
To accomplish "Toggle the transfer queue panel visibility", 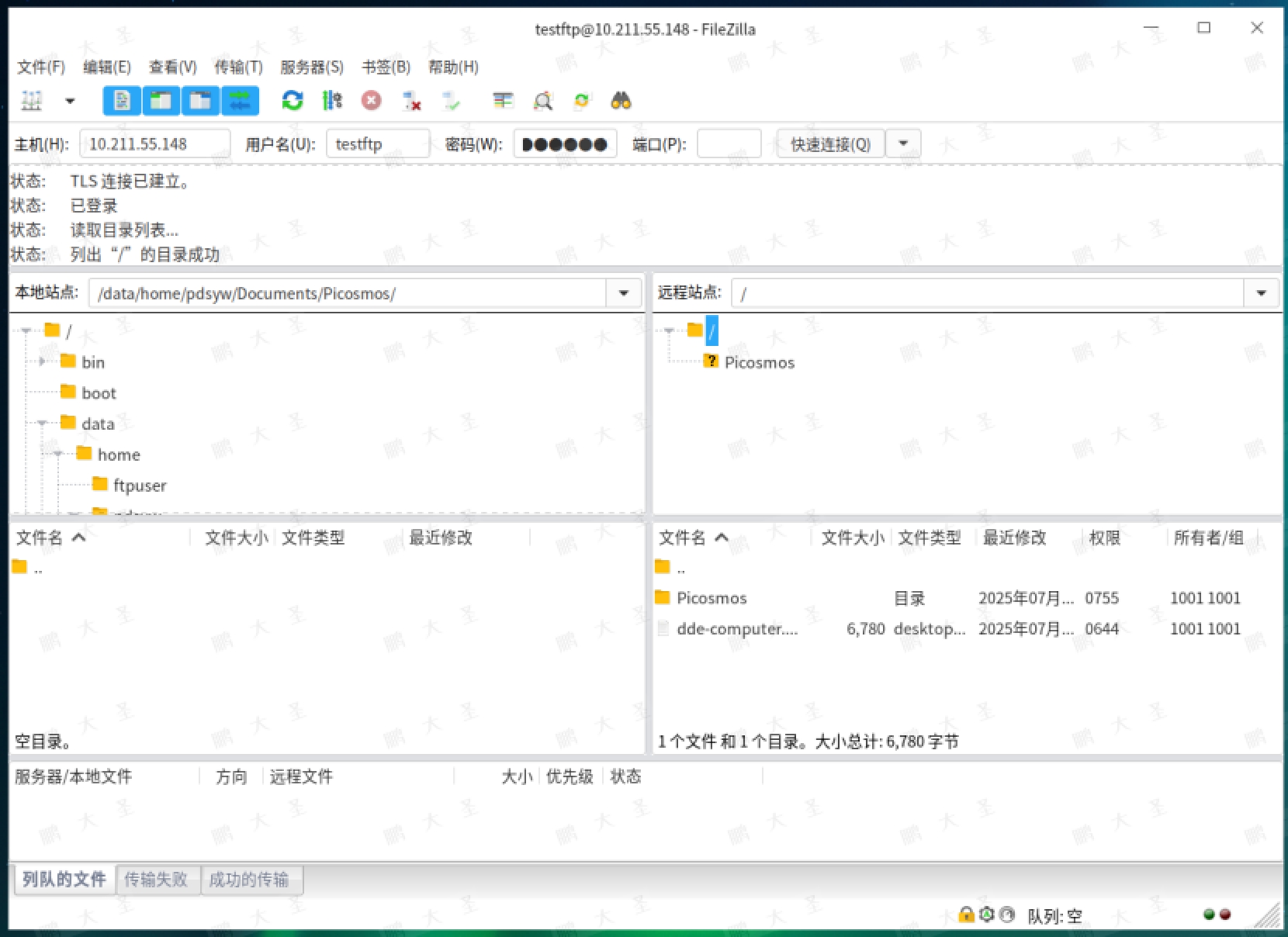I will point(241,101).
